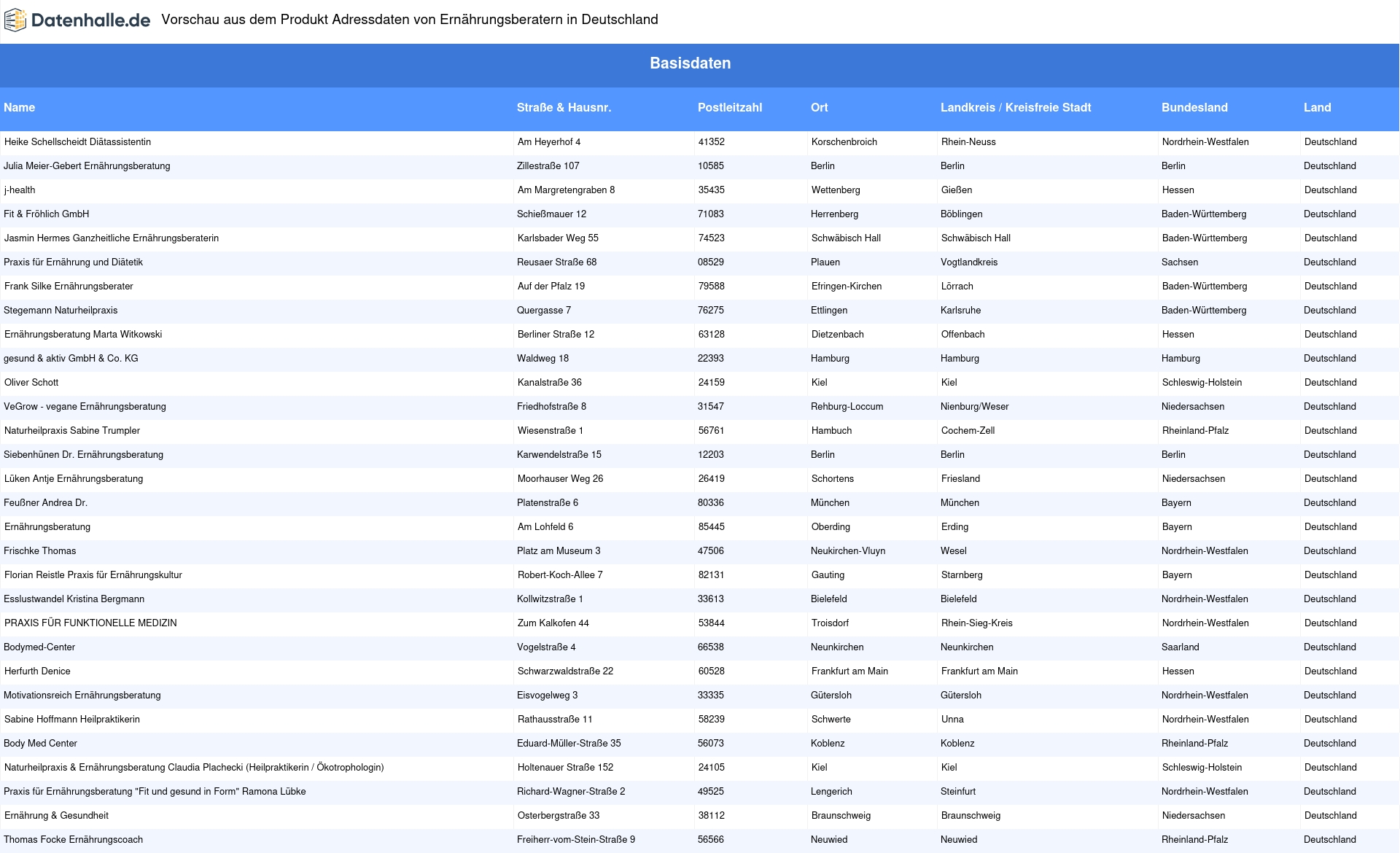
Task: Select the Zillestraße 107 address cell
Action: 548,166
